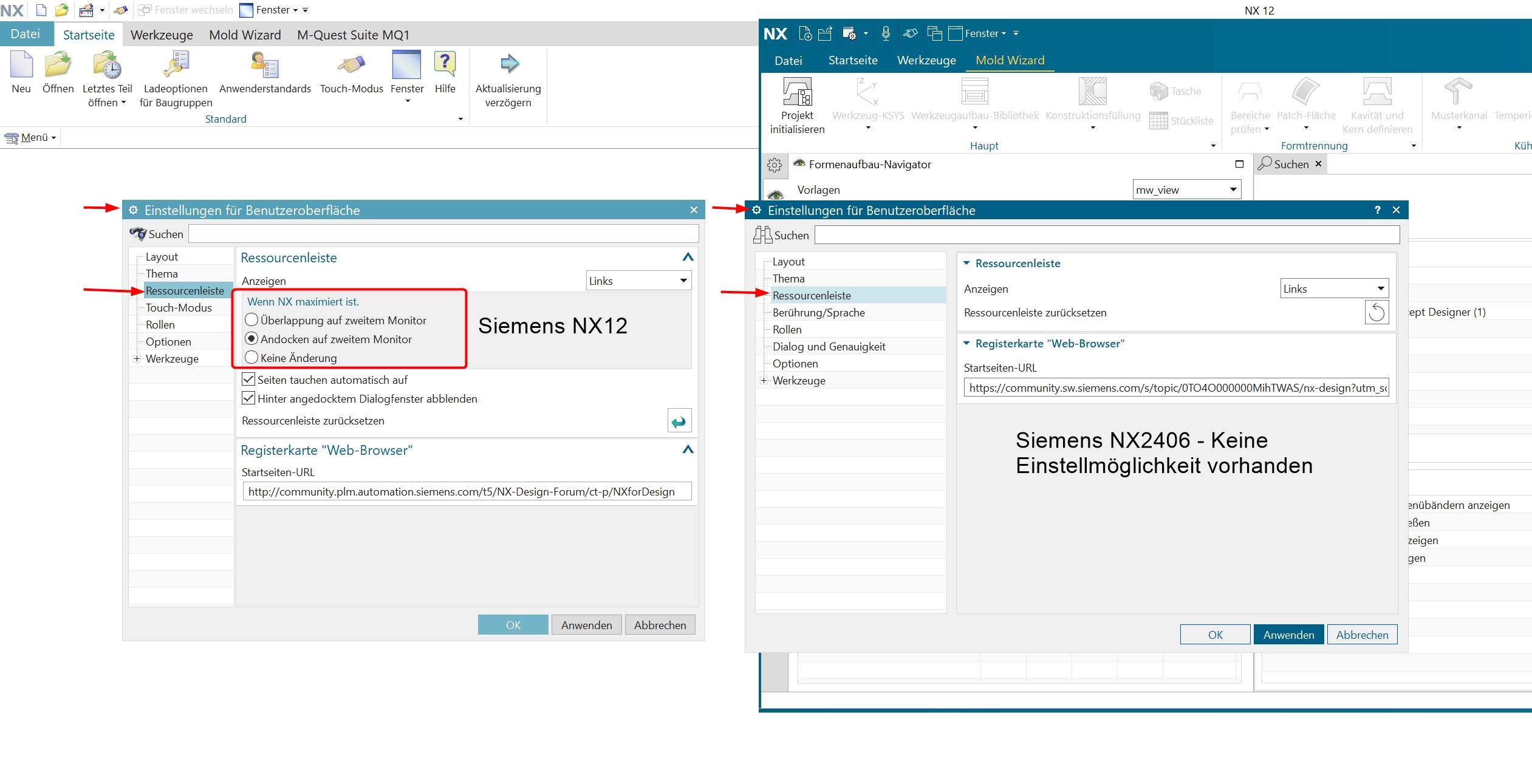The image size is (1532, 784).
Task: Open the Datei tab in left window
Action: point(26,34)
